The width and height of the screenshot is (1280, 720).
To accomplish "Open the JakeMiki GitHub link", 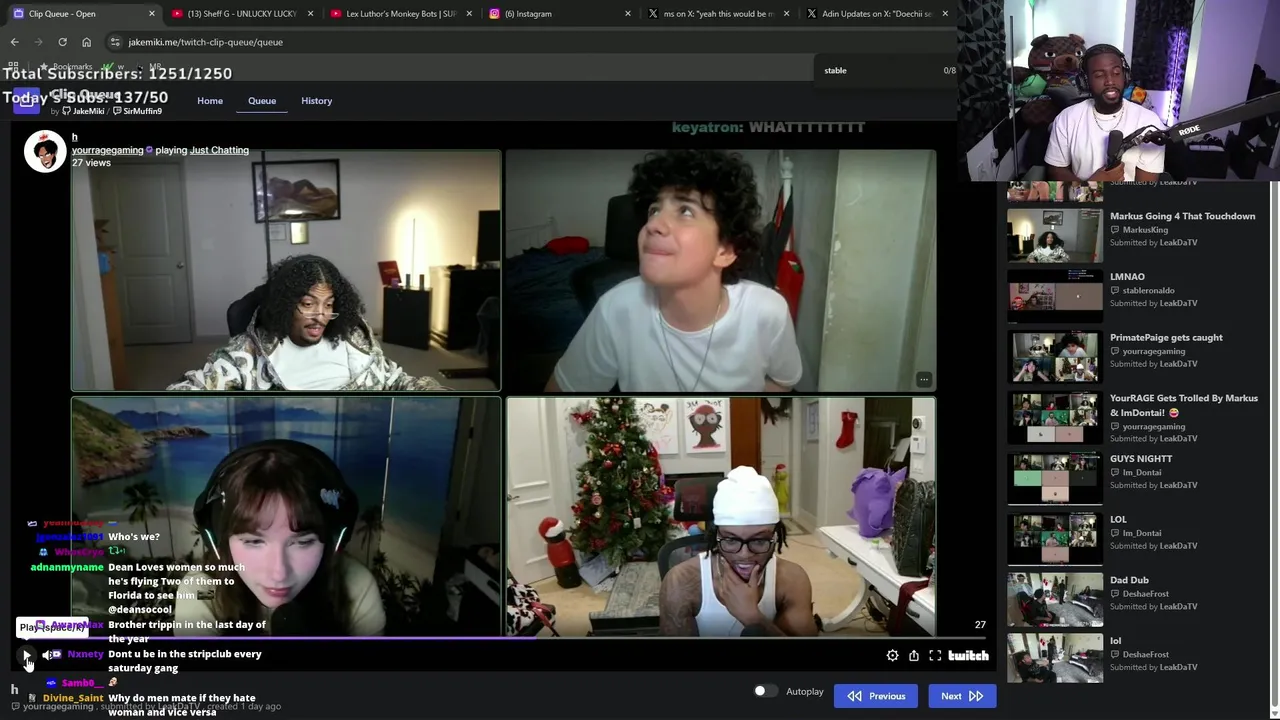I will [85, 111].
